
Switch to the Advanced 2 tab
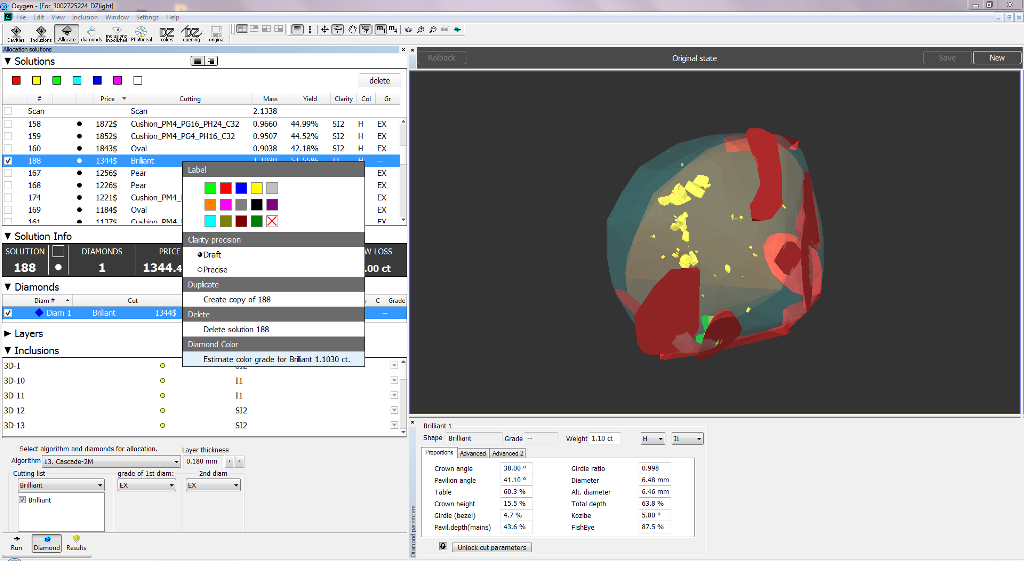pyautogui.click(x=507, y=453)
